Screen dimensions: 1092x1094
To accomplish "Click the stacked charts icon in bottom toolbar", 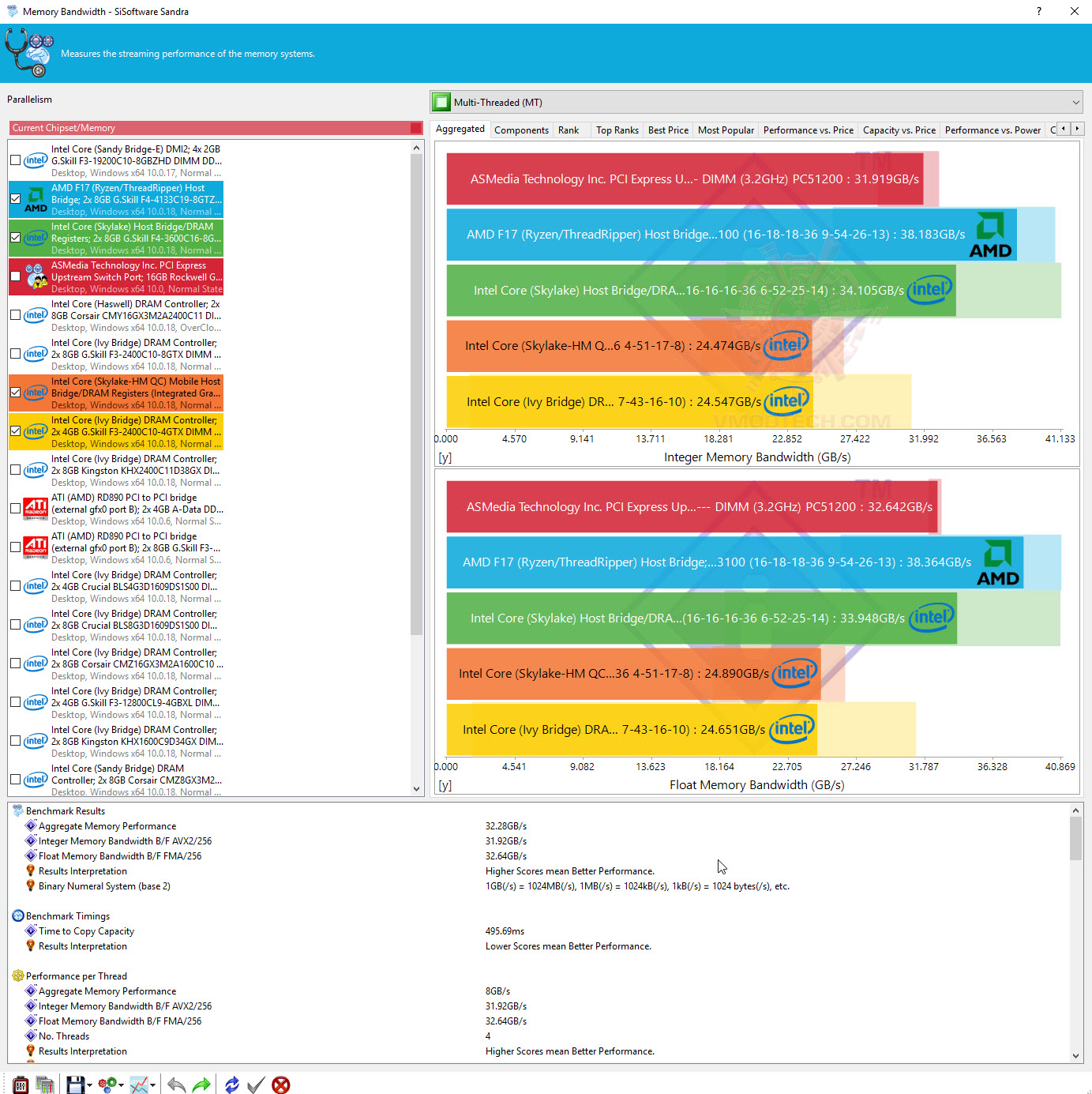I will [46, 1085].
